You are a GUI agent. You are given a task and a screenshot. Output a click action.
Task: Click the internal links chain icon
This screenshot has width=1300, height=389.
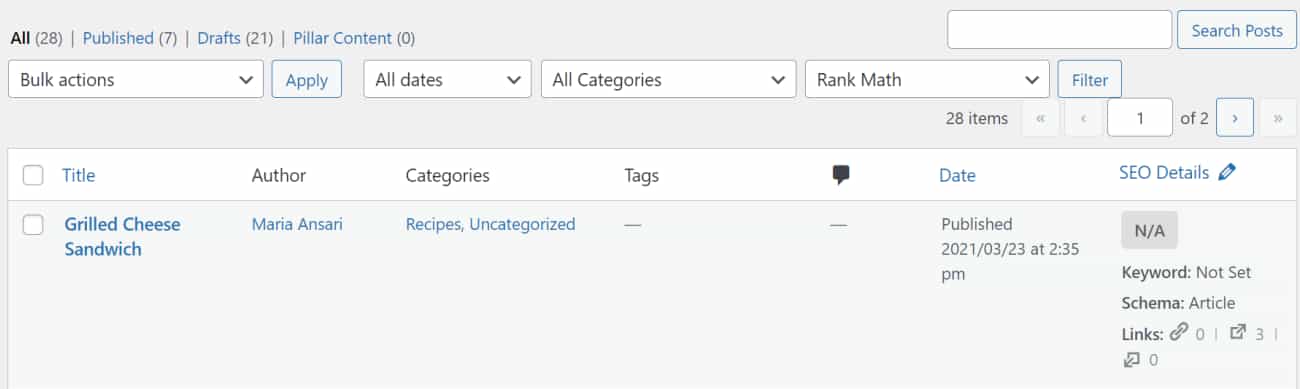pyautogui.click(x=1179, y=333)
